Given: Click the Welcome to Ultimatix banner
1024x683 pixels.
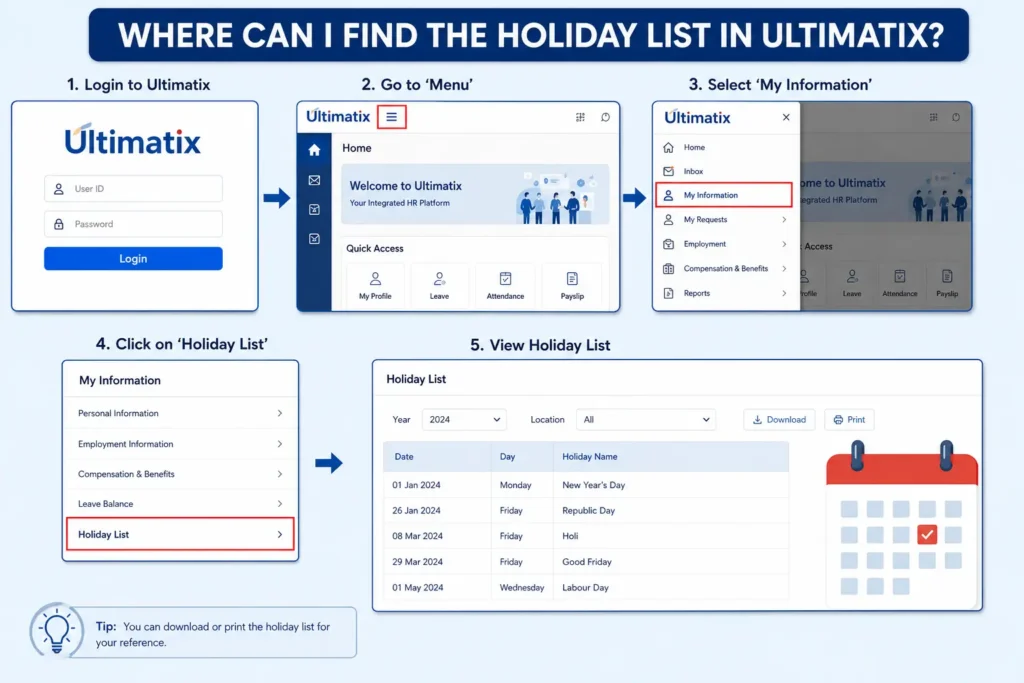Looking at the screenshot, I should (475, 195).
